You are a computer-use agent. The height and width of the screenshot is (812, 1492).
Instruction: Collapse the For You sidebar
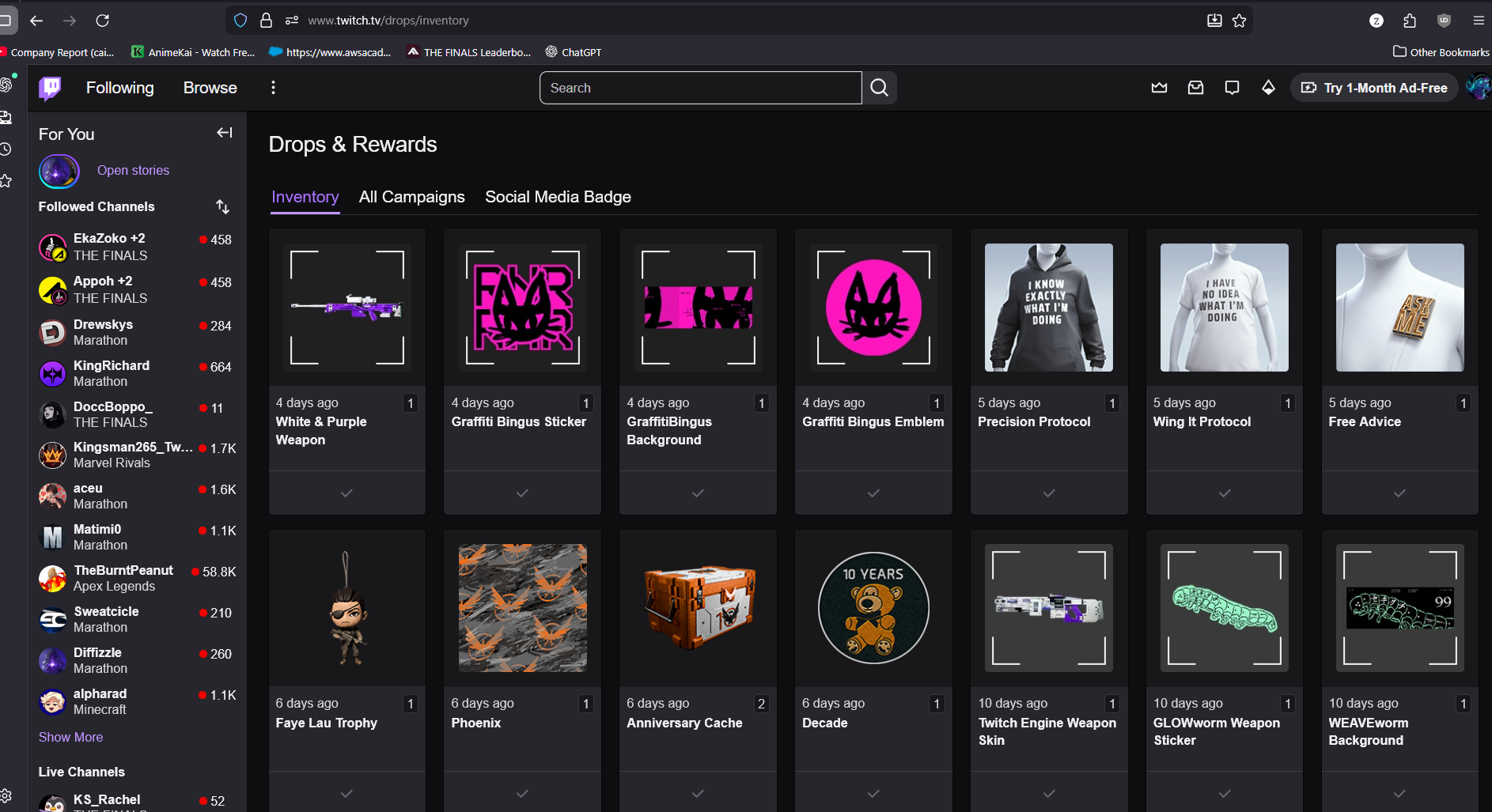[x=225, y=133]
